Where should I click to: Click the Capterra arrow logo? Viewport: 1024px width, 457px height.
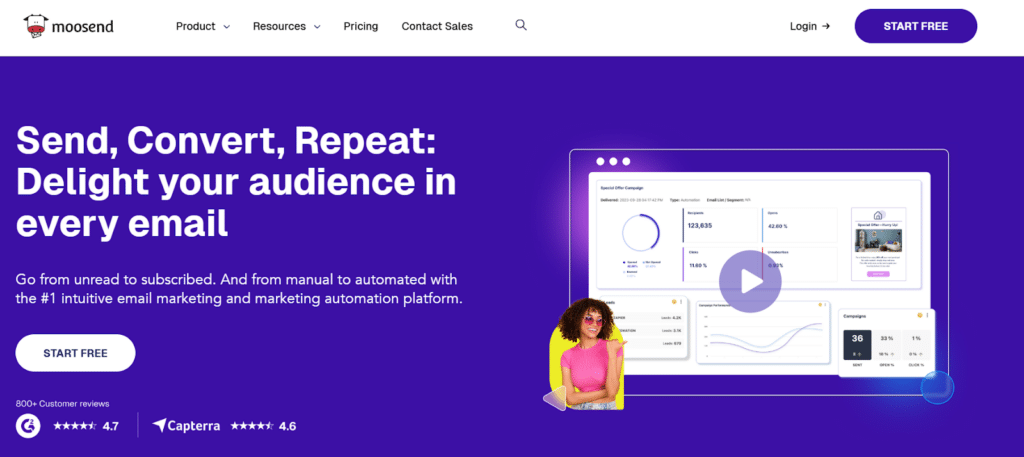tap(160, 425)
